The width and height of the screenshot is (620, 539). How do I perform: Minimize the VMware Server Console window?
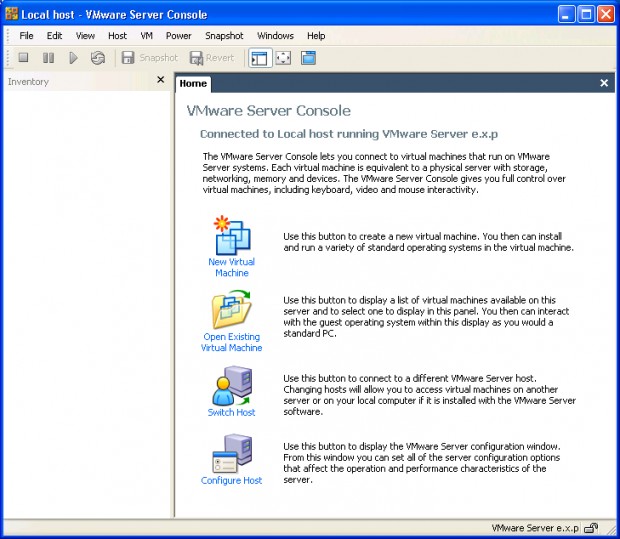click(x=566, y=15)
